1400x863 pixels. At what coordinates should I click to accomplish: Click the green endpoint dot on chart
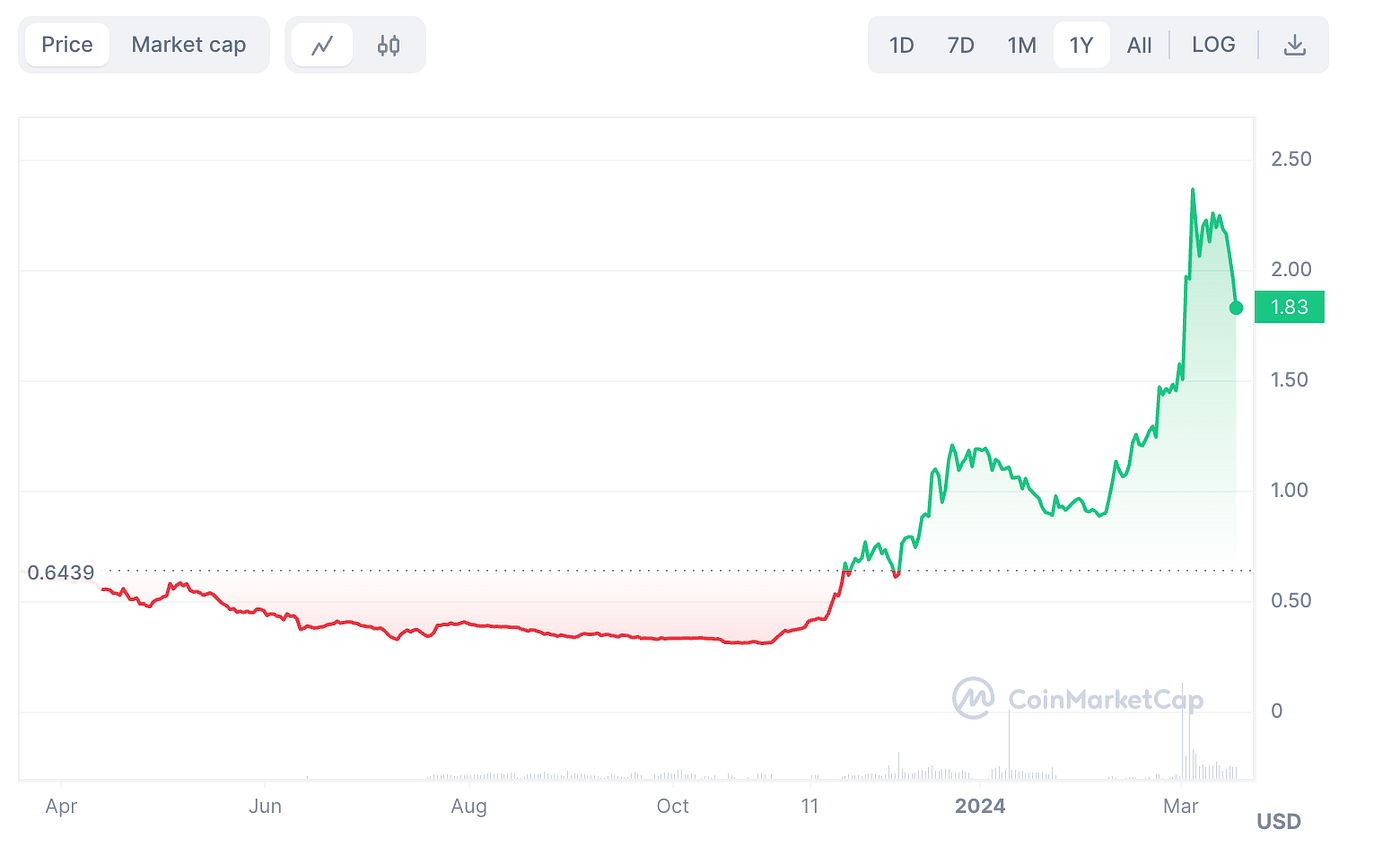point(1236,307)
